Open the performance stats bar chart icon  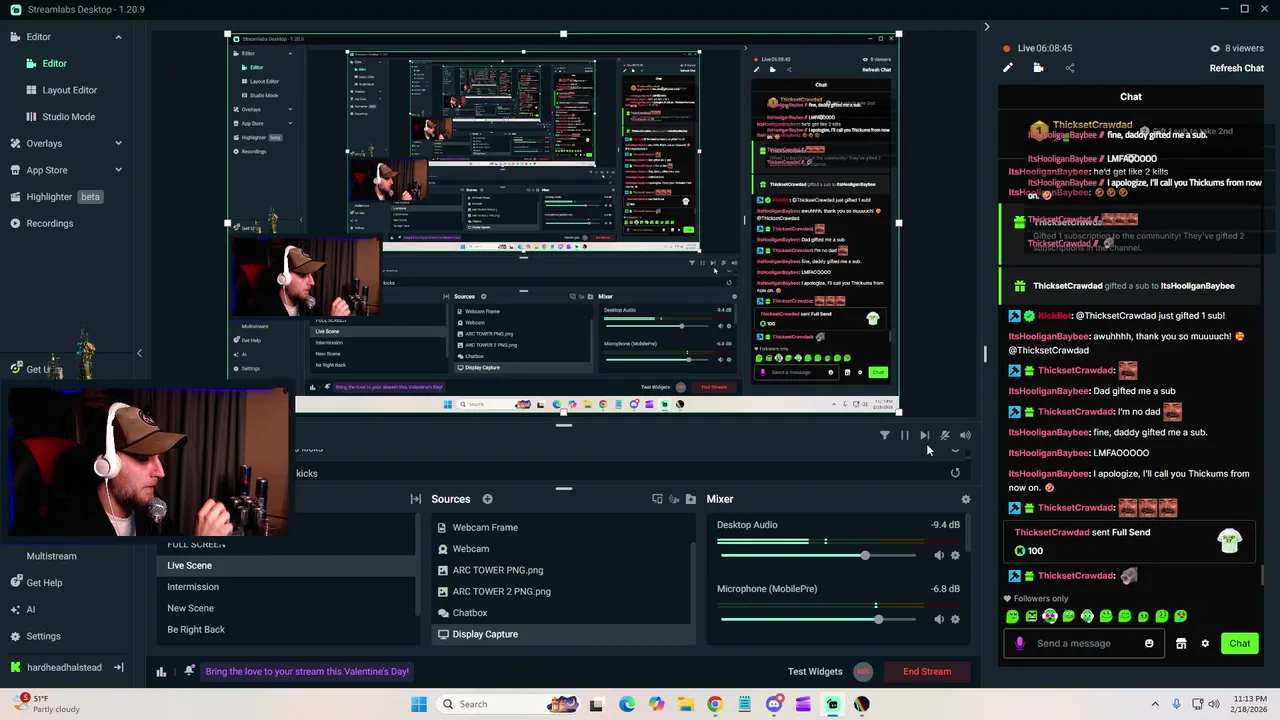point(161,671)
